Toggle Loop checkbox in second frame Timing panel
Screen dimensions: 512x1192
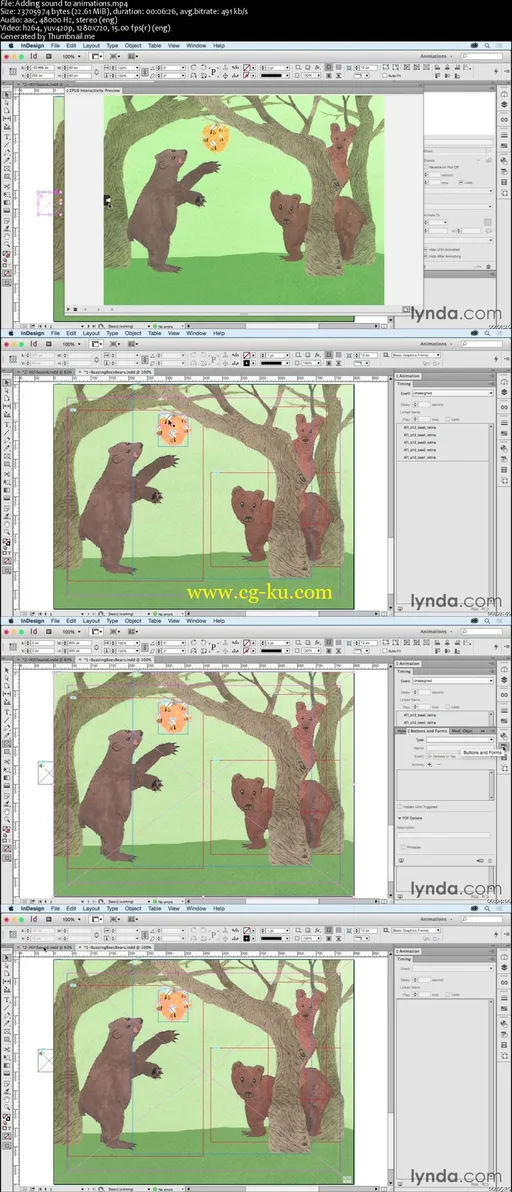click(449, 419)
